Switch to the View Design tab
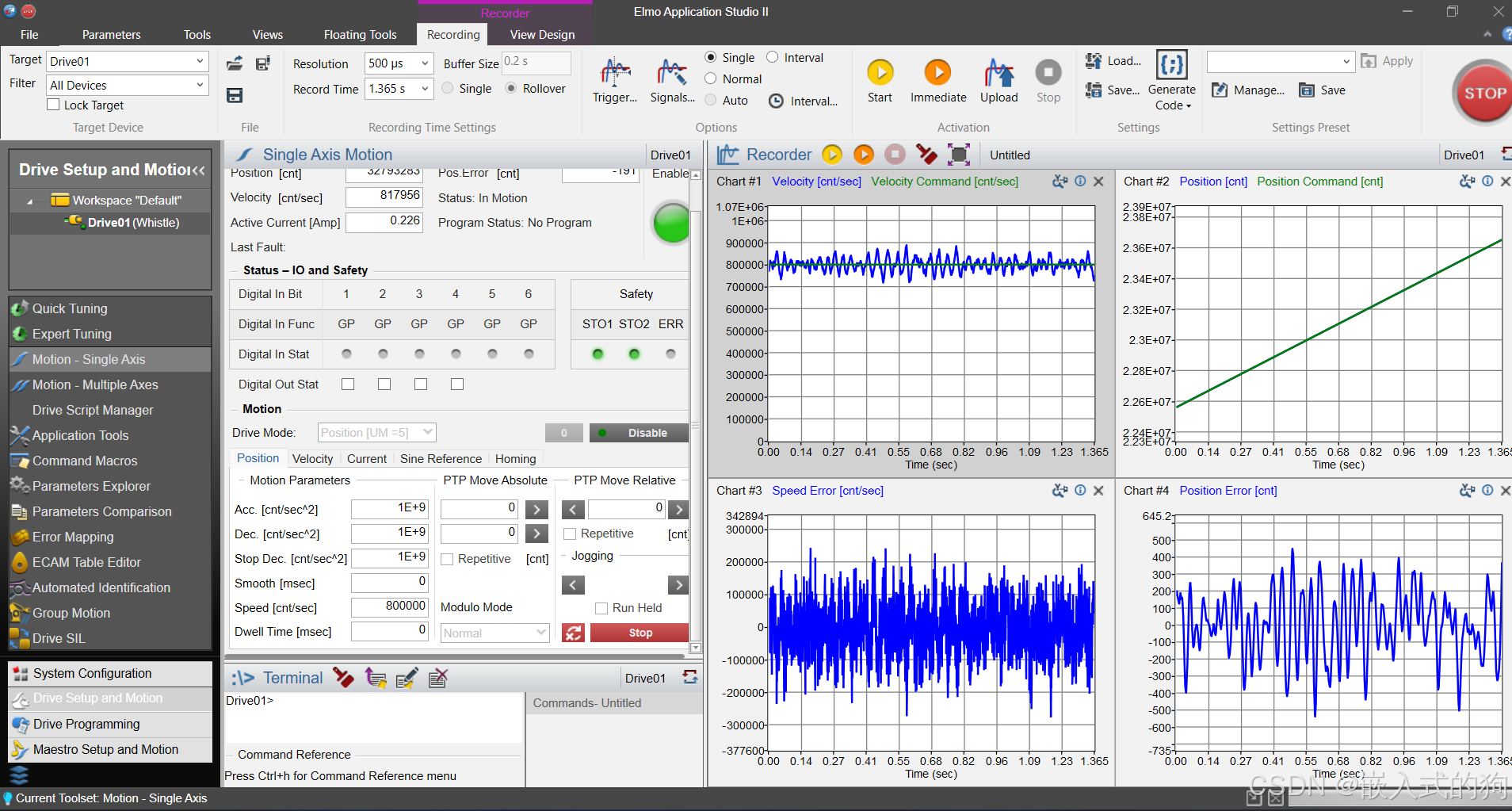The image size is (1512, 811). 542,34
